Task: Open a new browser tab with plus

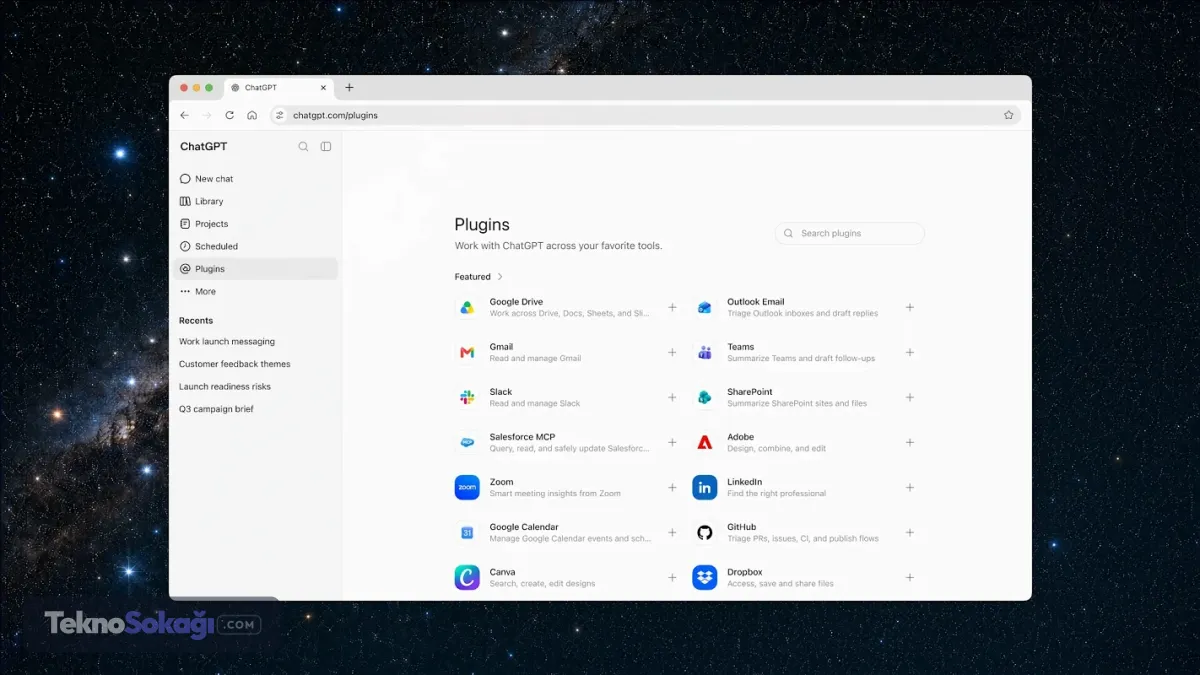Action: click(x=349, y=88)
